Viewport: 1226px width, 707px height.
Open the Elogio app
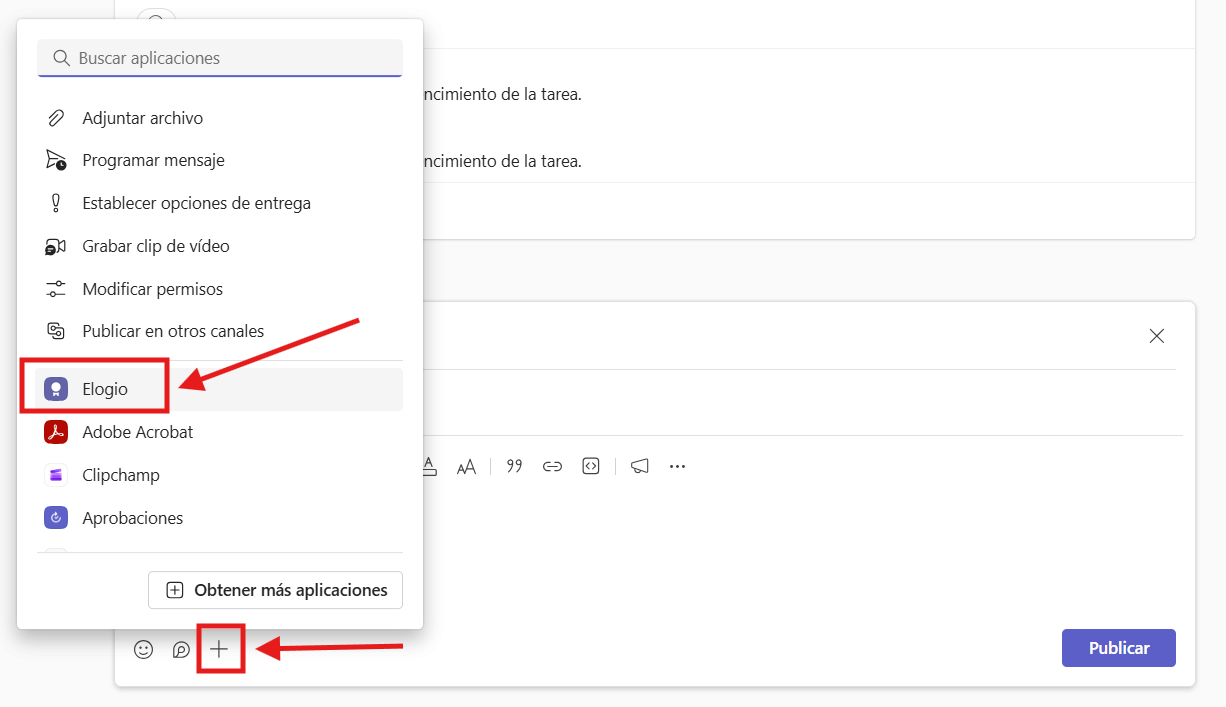coord(219,389)
